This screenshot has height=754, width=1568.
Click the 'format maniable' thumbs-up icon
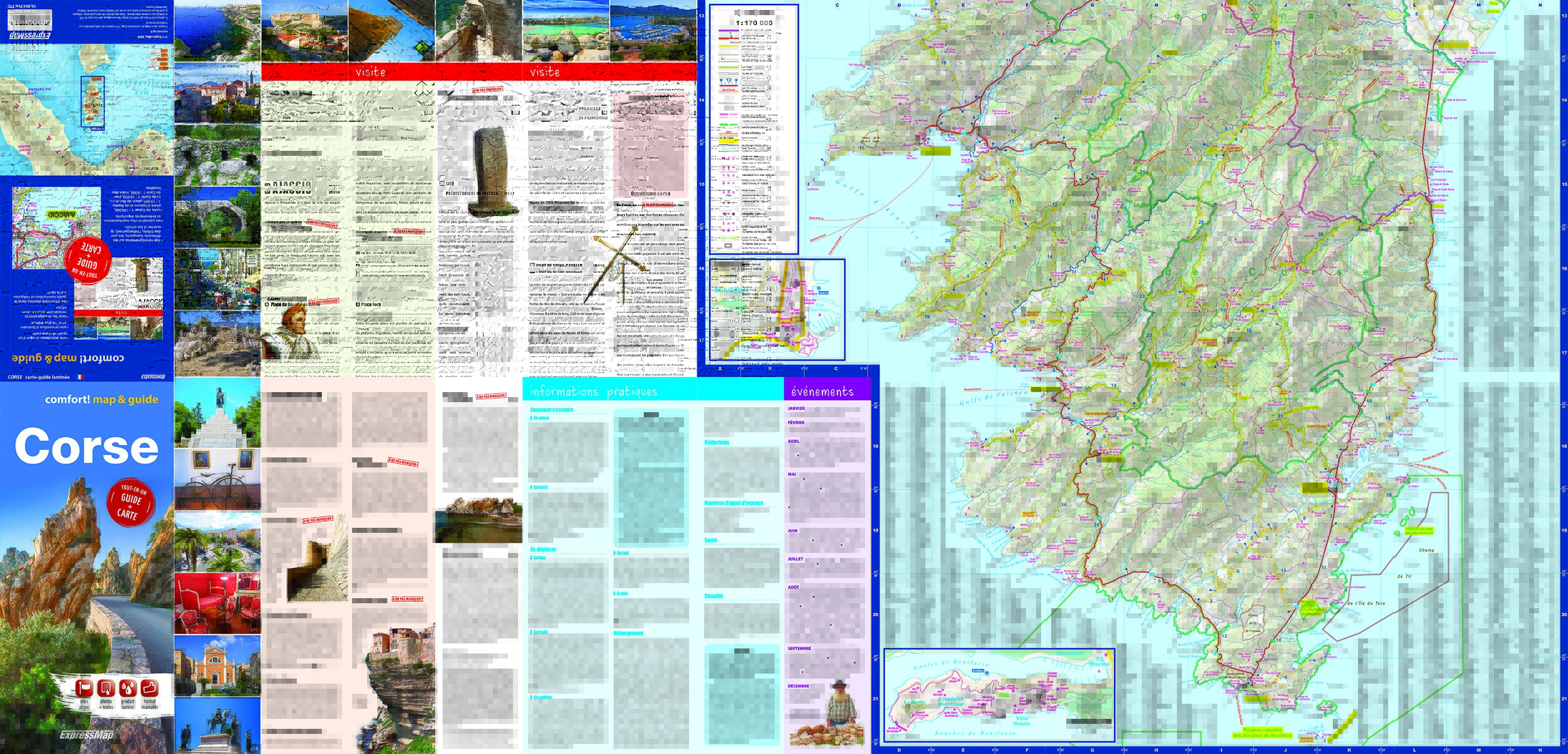pyautogui.click(x=150, y=687)
